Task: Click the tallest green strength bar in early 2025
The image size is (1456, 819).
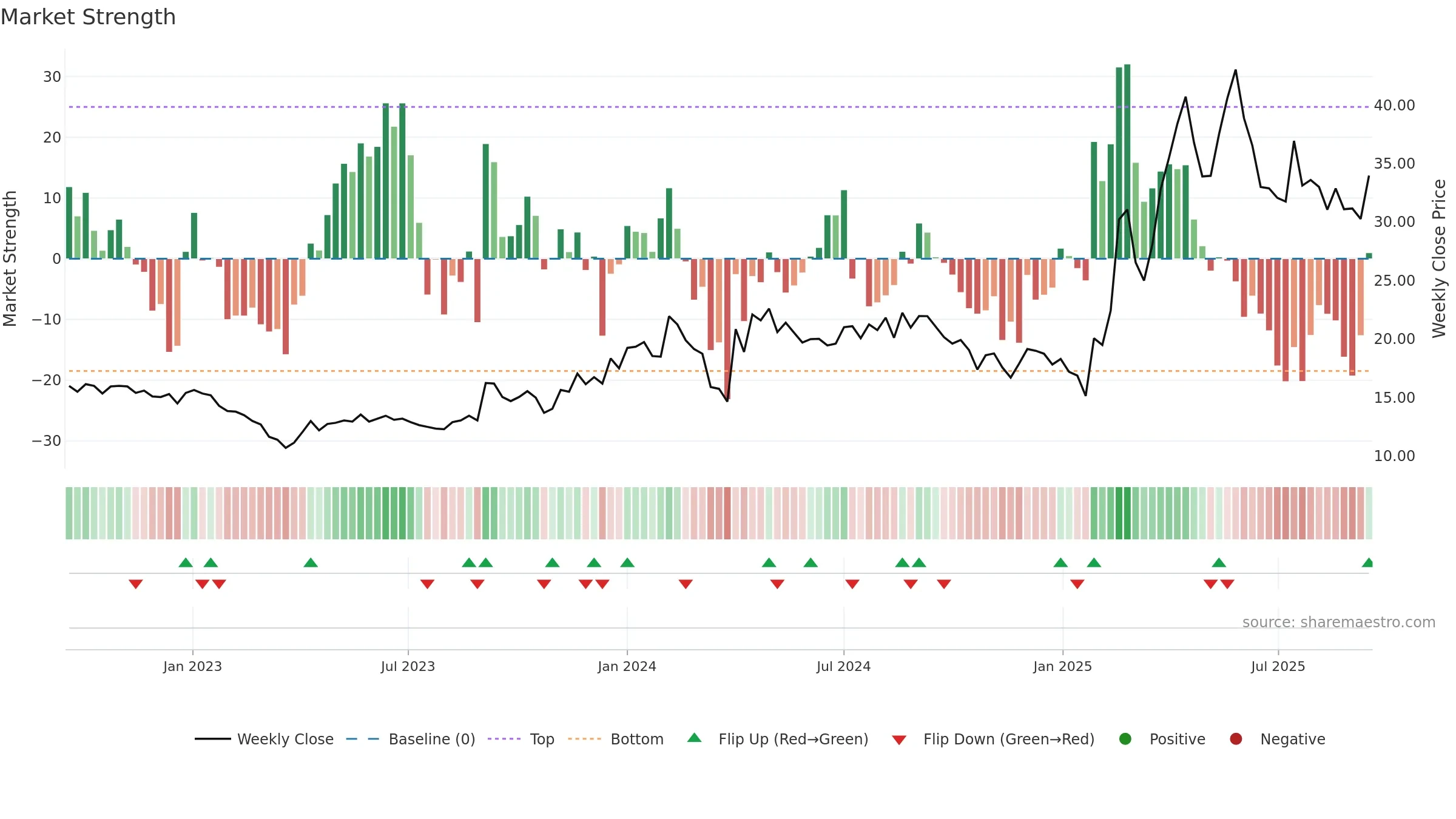Action: pos(1127,161)
